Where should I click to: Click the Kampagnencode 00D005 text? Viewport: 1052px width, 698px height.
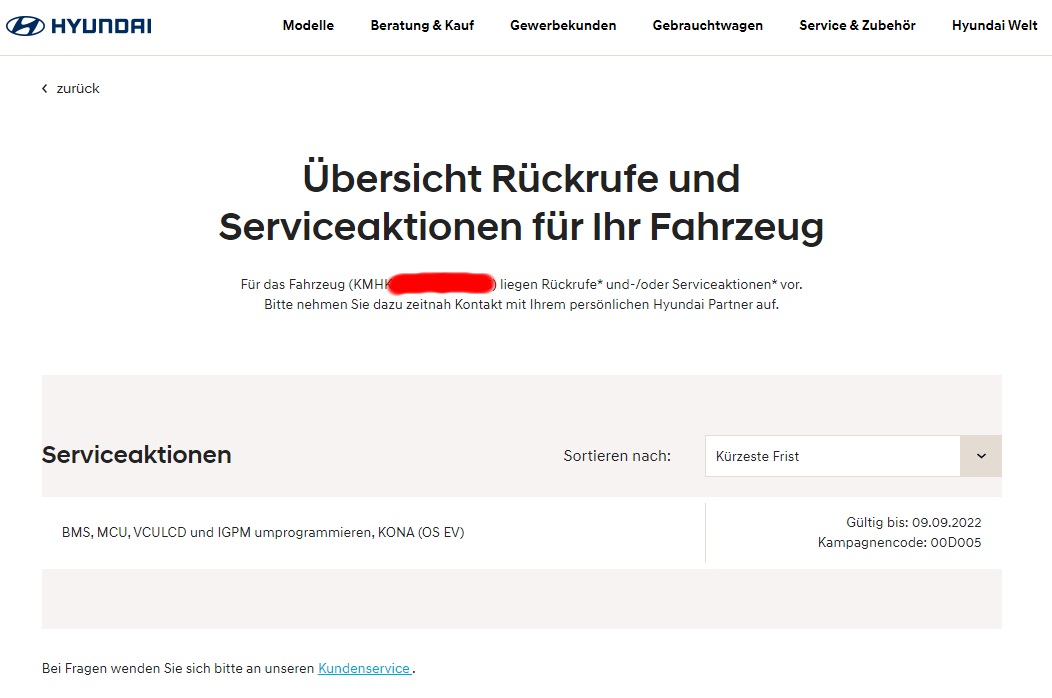tap(899, 543)
